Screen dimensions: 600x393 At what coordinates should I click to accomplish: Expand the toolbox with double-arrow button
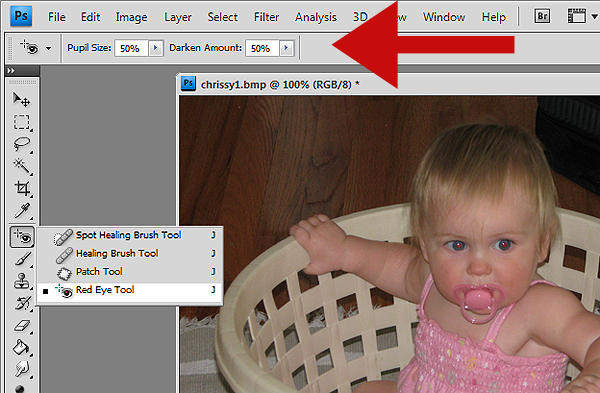11,70
